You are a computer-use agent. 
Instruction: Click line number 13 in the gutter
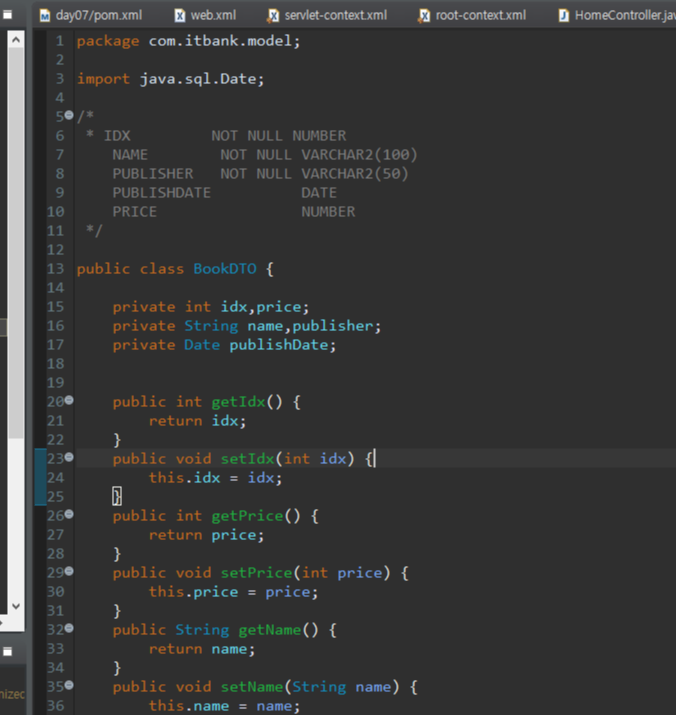[56, 269]
